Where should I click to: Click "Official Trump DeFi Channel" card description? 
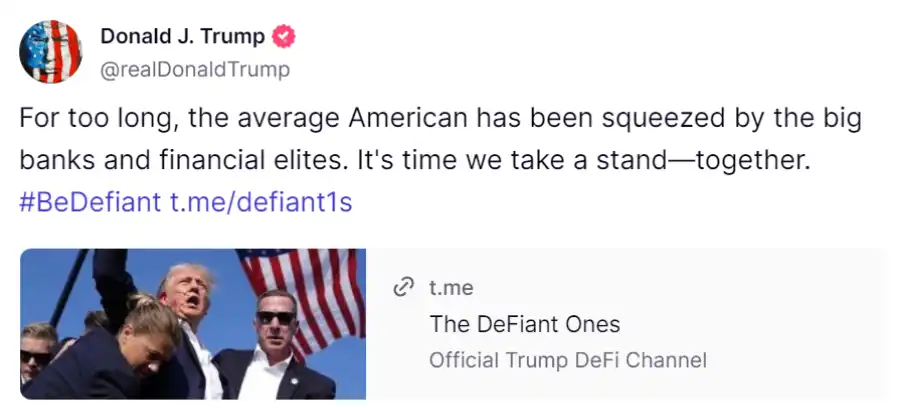coord(567,360)
